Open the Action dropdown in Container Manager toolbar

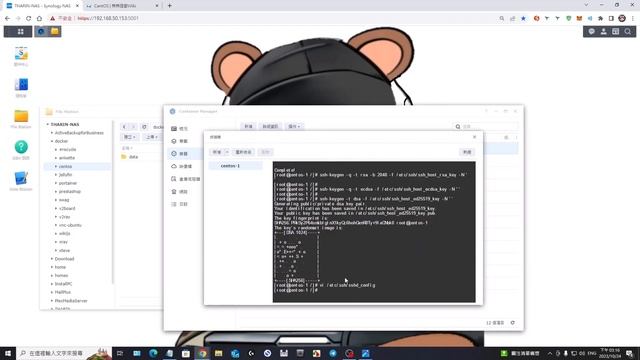pos(294,127)
